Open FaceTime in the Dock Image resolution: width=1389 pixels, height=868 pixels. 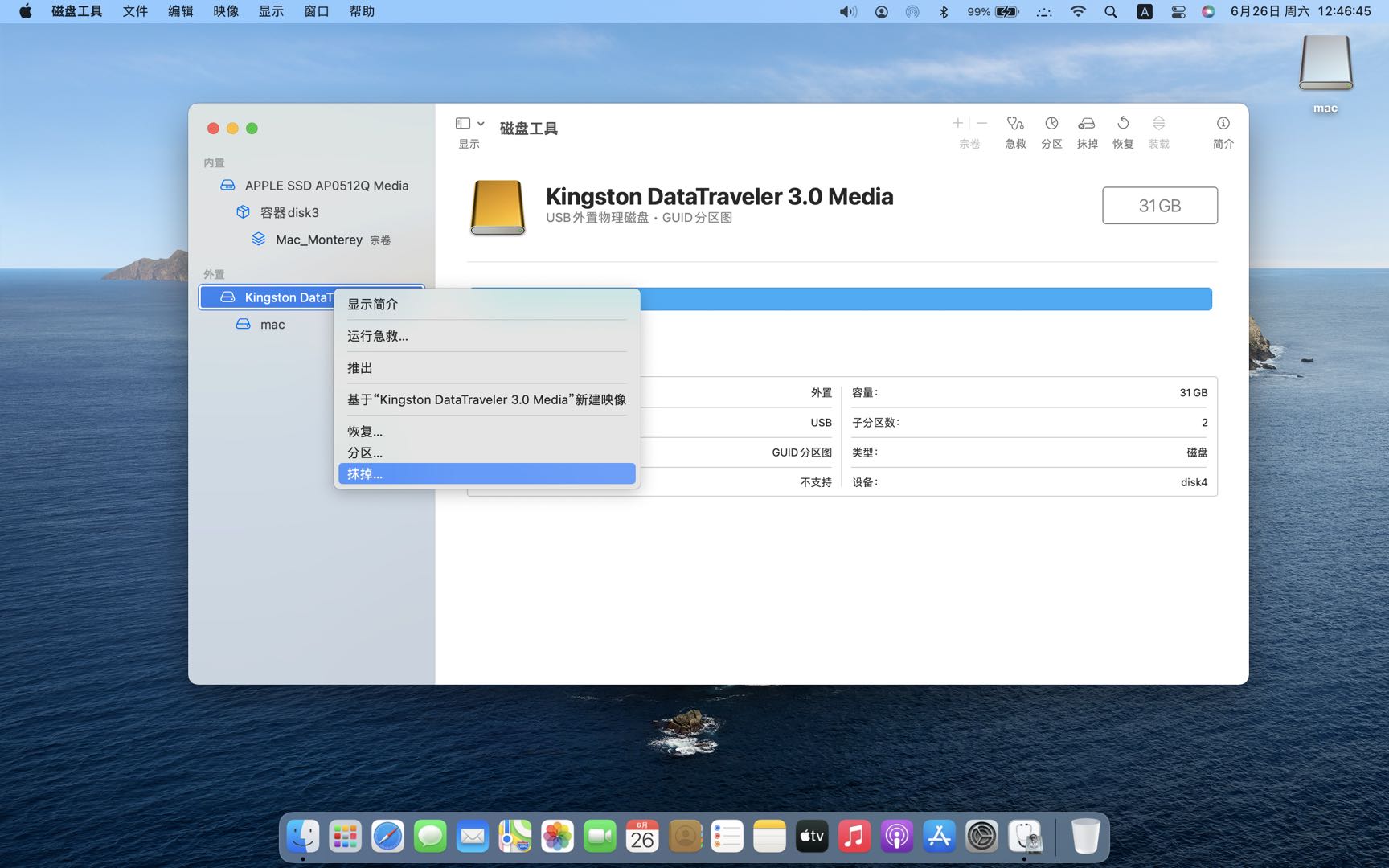(600, 837)
